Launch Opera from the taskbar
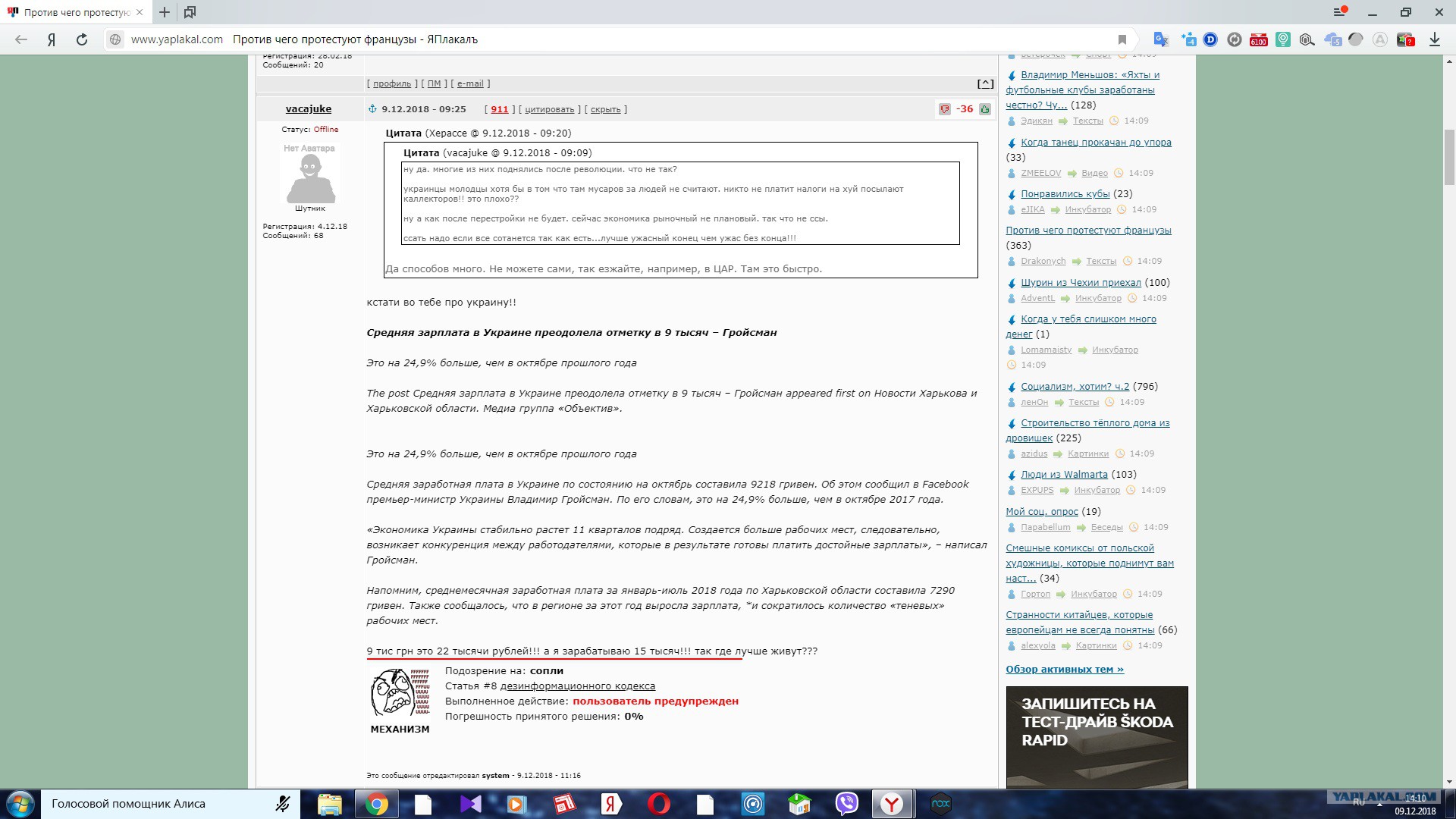The height and width of the screenshot is (819, 1456). click(658, 804)
